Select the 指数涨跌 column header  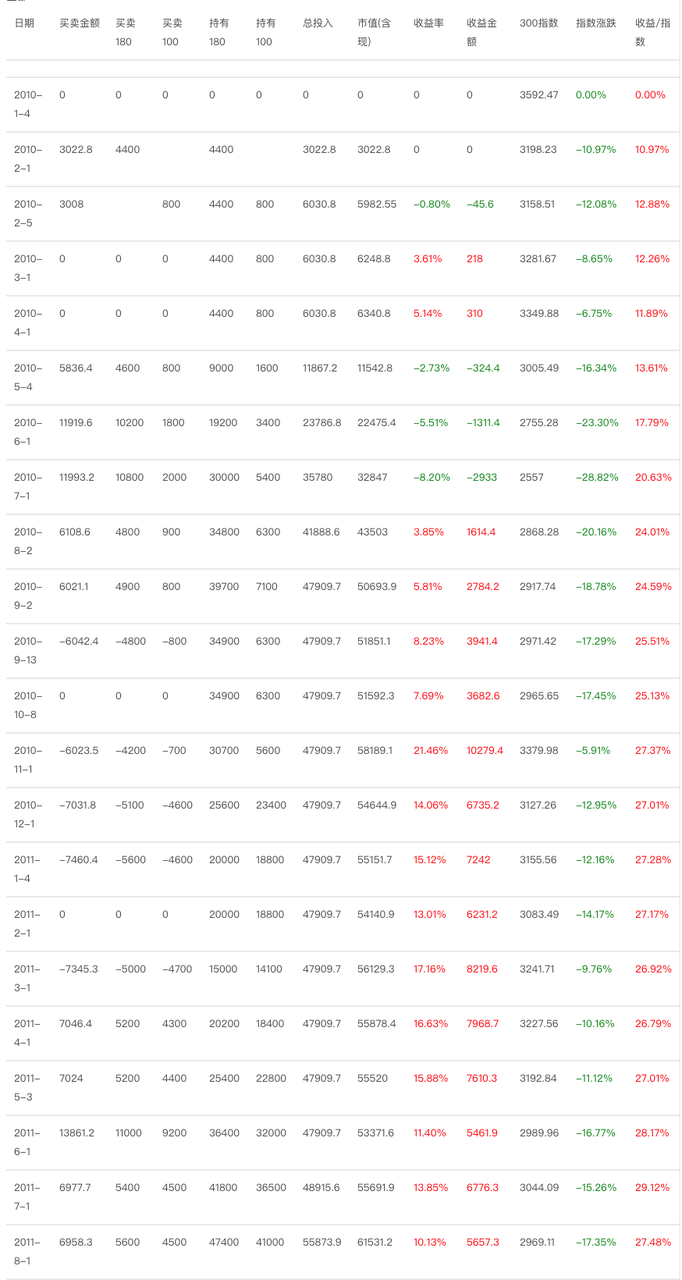click(x=595, y=23)
